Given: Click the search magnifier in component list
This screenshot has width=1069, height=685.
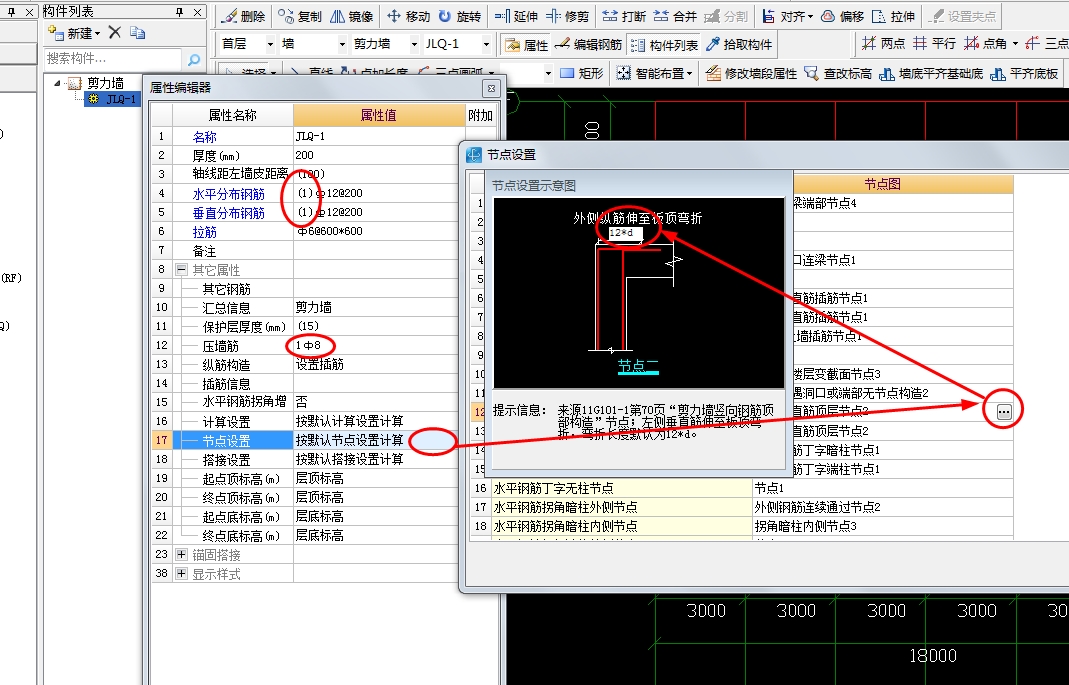Looking at the screenshot, I should pyautogui.click(x=194, y=60).
